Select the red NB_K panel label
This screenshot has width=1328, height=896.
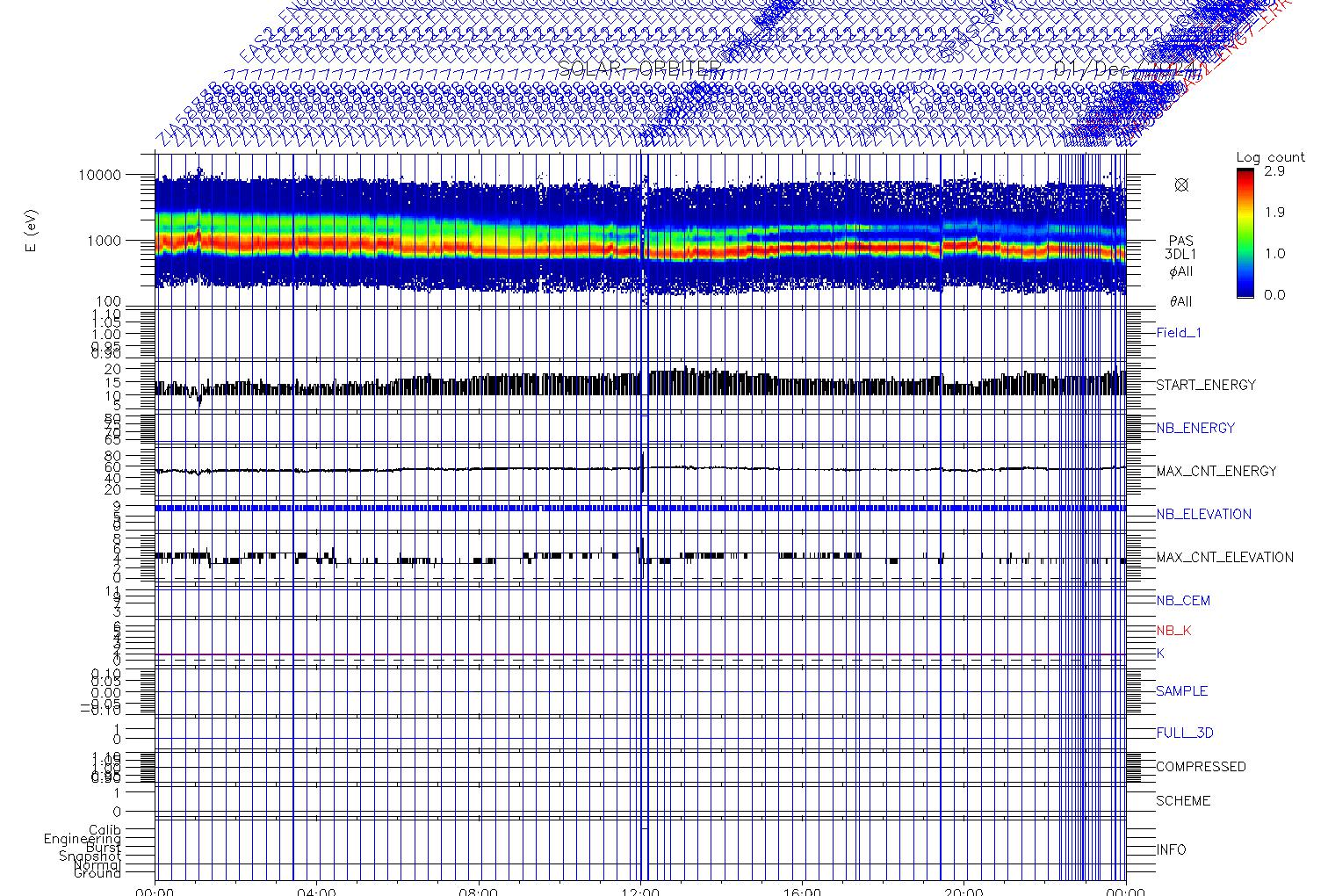[x=1174, y=631]
